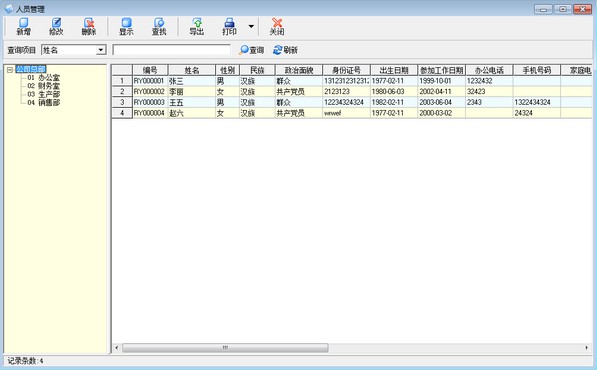
Task: Select 03 生产部 in department tree
Action: (43, 94)
